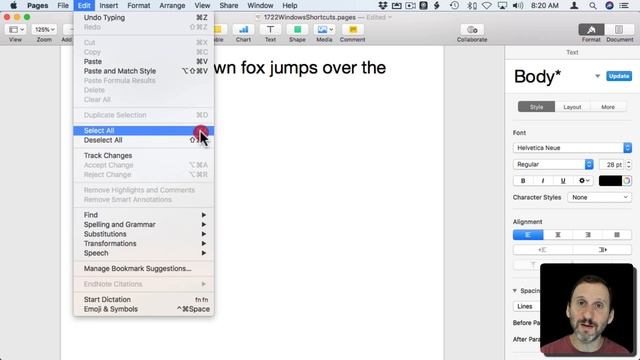Align text center

558,235
